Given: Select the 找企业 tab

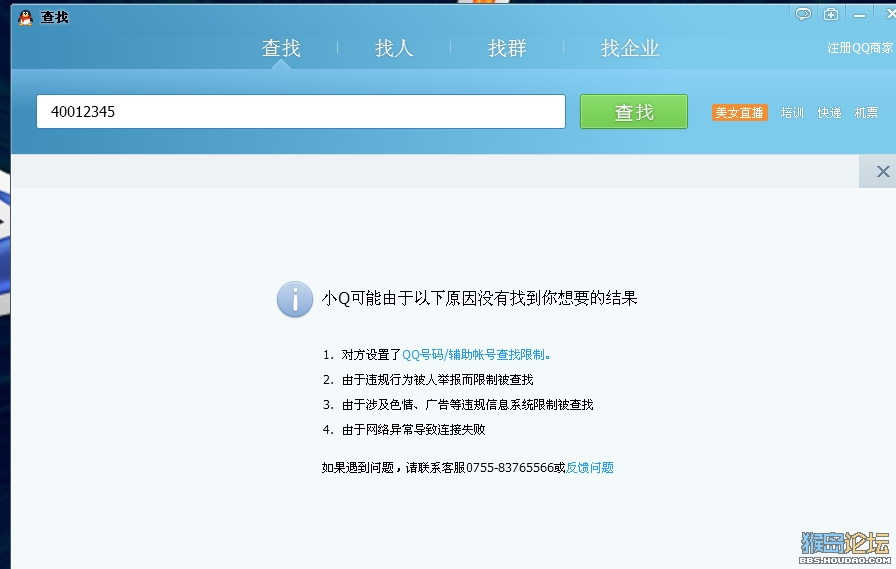Looking at the screenshot, I should click(x=630, y=48).
